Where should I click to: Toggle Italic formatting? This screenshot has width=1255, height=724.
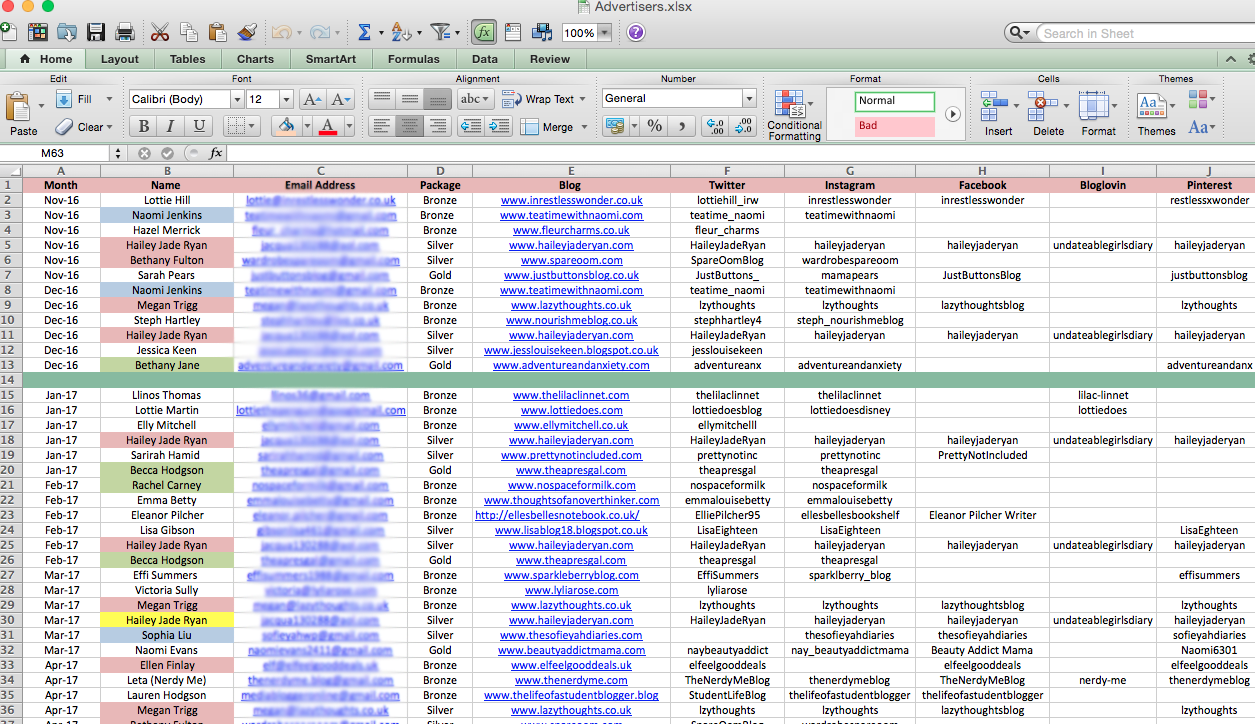(x=171, y=126)
